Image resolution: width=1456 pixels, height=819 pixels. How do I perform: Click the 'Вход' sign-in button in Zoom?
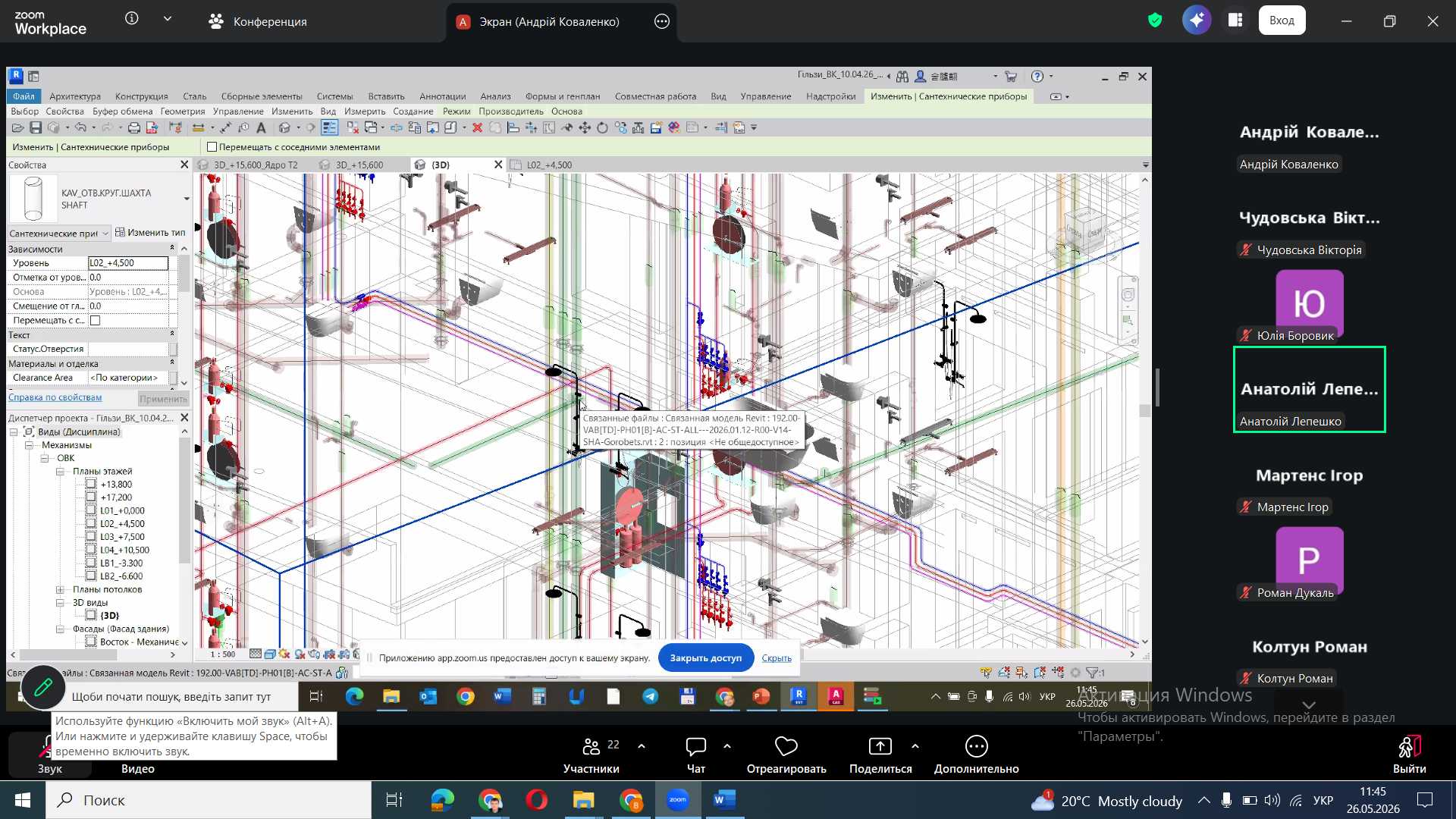1282,20
